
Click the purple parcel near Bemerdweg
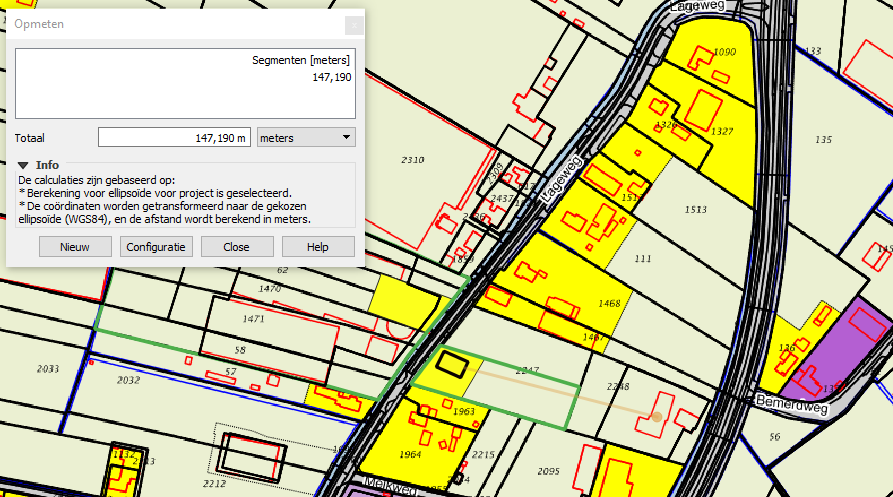click(837, 350)
